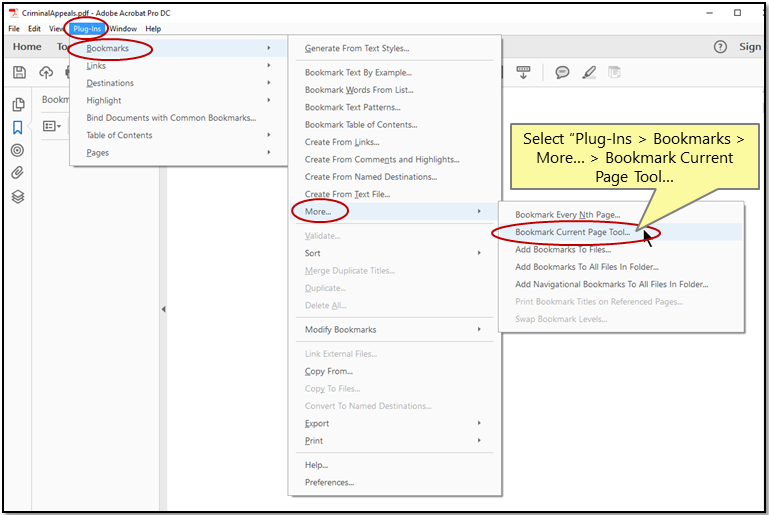Expand the Print submenu

395,441
